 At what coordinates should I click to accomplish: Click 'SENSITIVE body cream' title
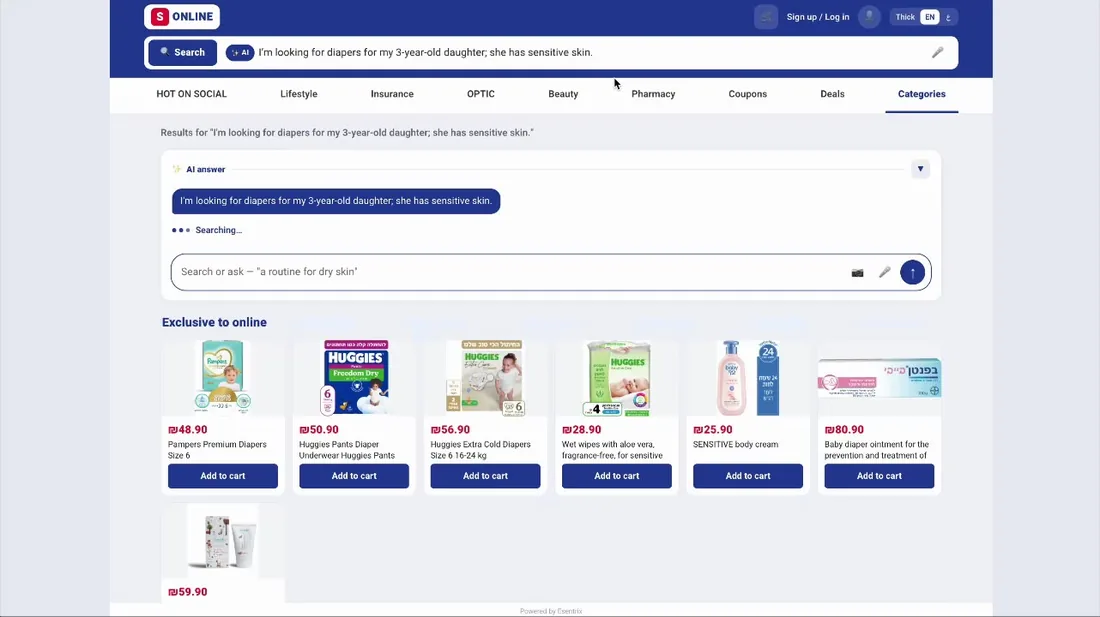coord(735,445)
